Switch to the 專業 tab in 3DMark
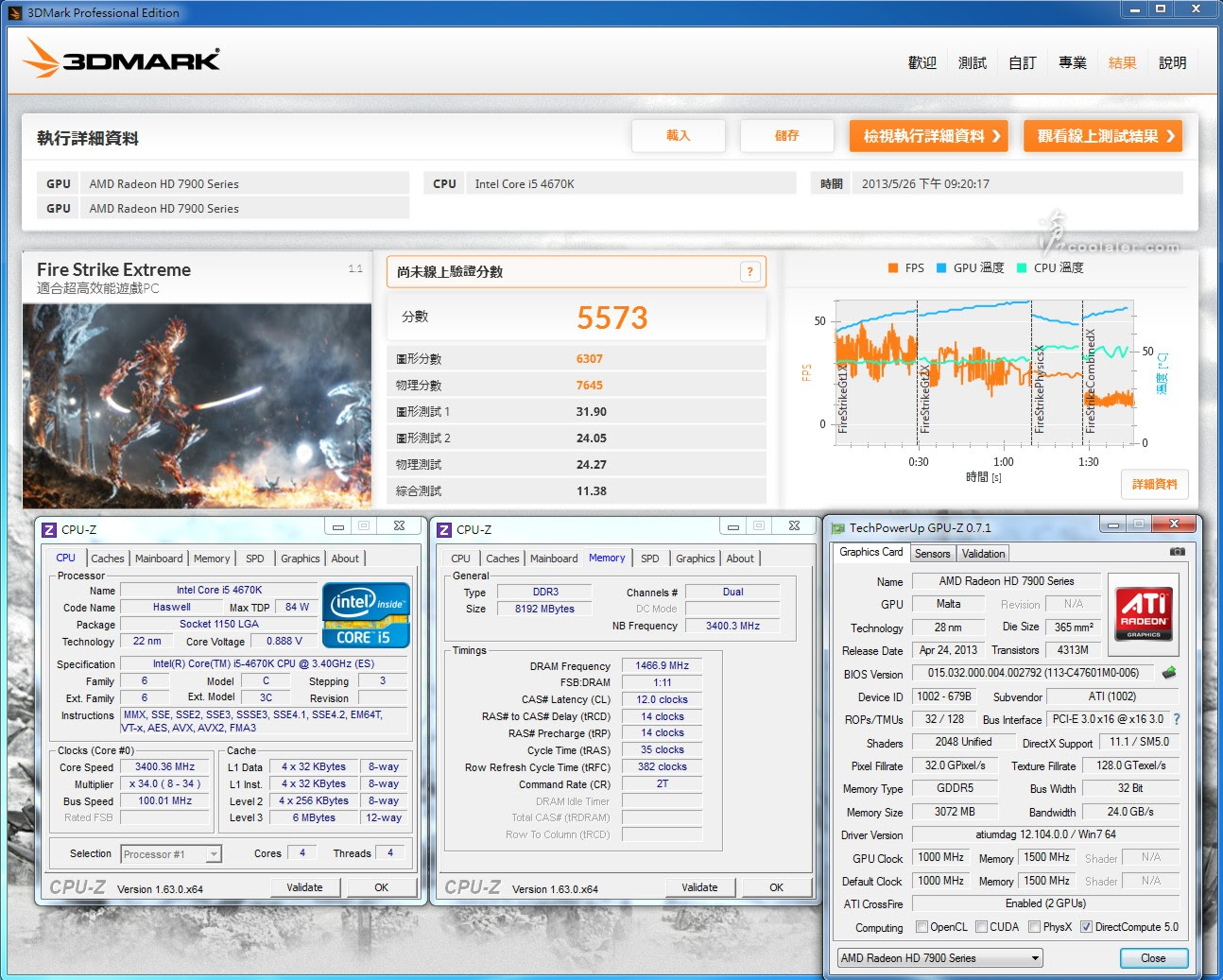Screen dimensions: 1223x980 click(x=1073, y=62)
